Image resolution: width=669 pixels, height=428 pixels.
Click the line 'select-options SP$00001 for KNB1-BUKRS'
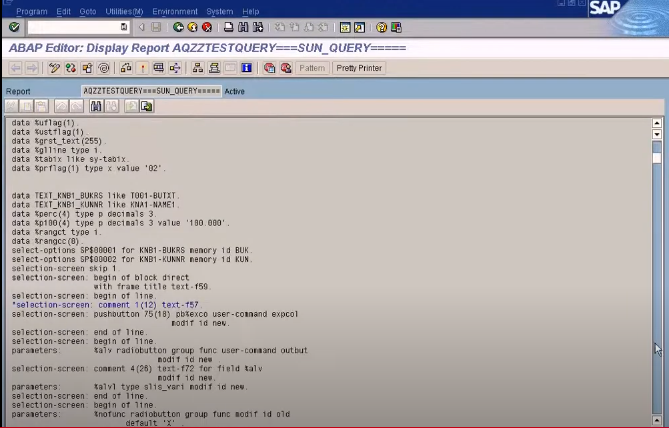[132, 250]
